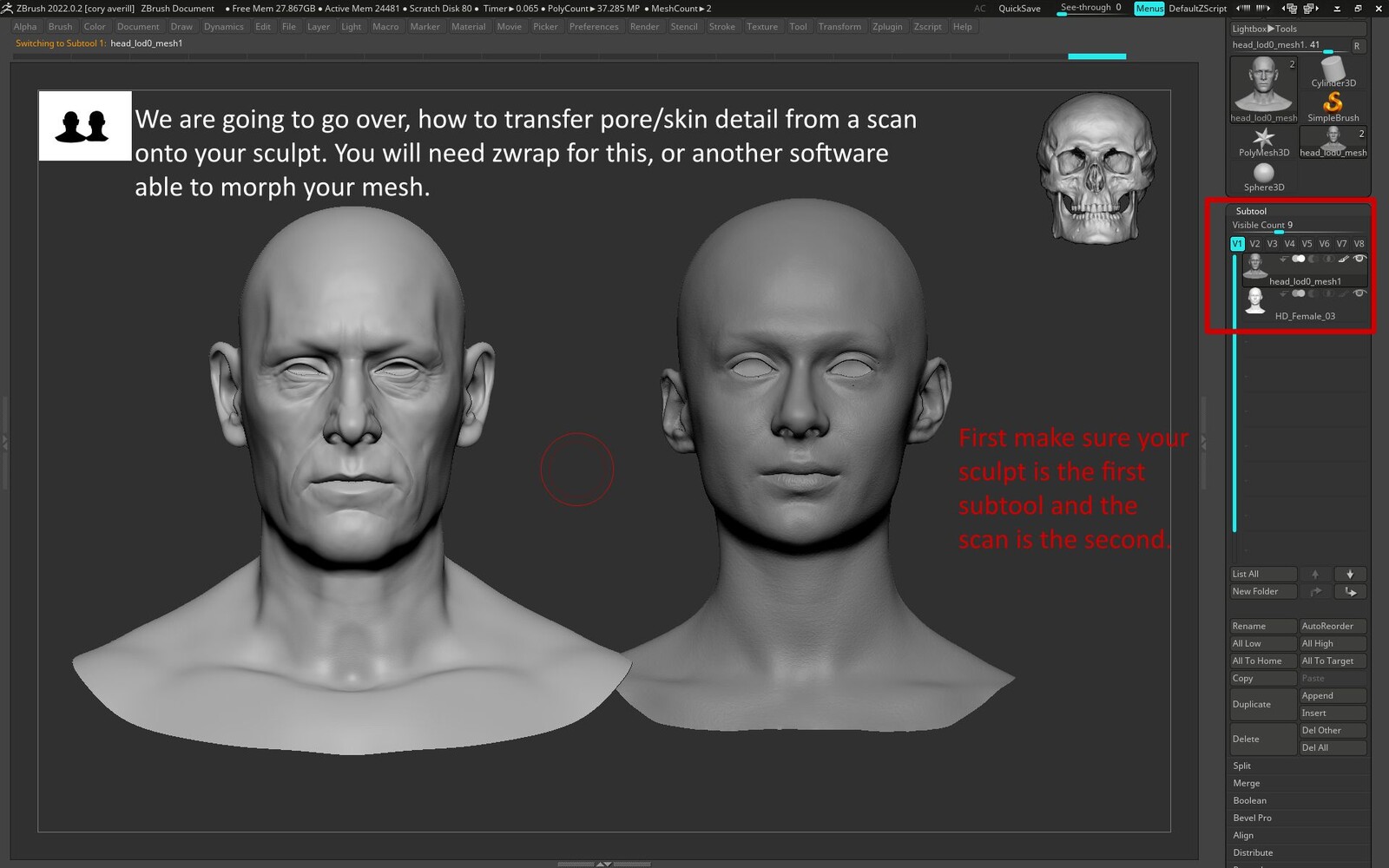Switch to visibility set V8
Image resolution: width=1389 pixels, height=868 pixels.
pyautogui.click(x=1359, y=244)
